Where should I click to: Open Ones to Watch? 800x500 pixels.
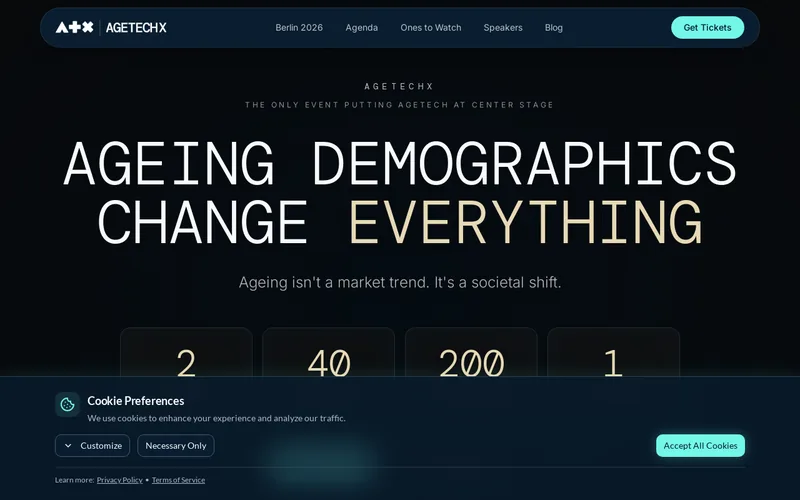click(x=431, y=28)
